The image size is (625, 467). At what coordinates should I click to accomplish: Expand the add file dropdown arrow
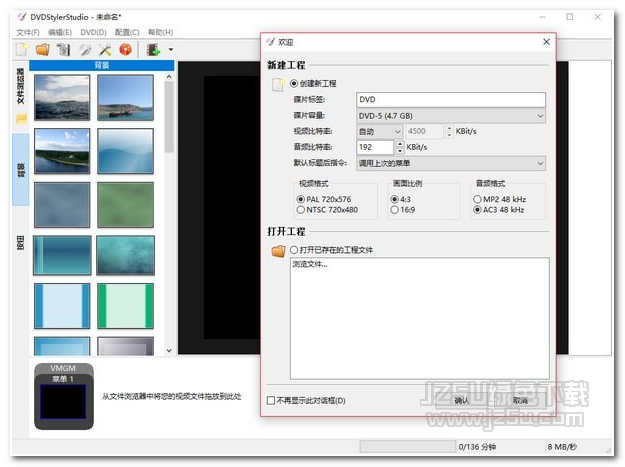(171, 50)
